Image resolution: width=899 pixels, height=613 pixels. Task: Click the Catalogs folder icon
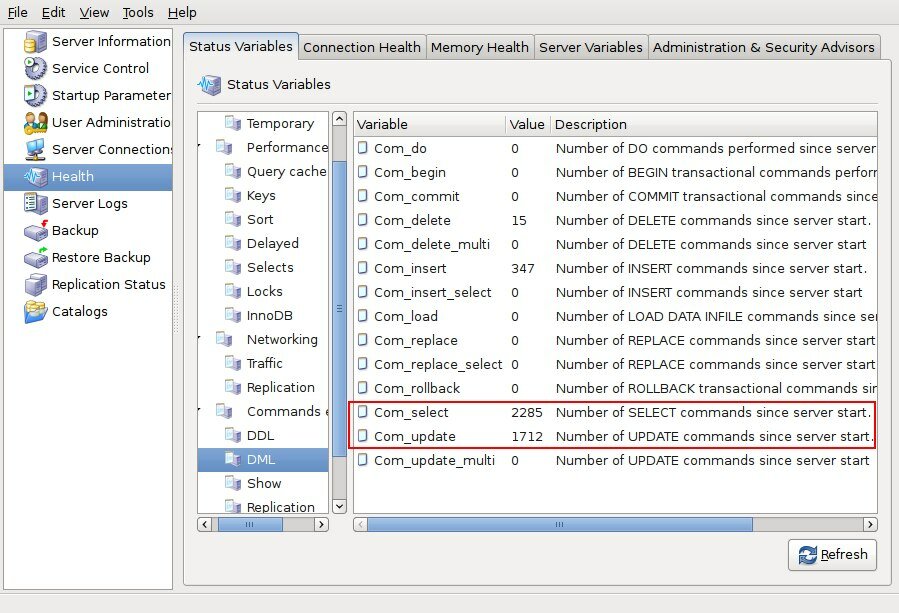[36, 311]
